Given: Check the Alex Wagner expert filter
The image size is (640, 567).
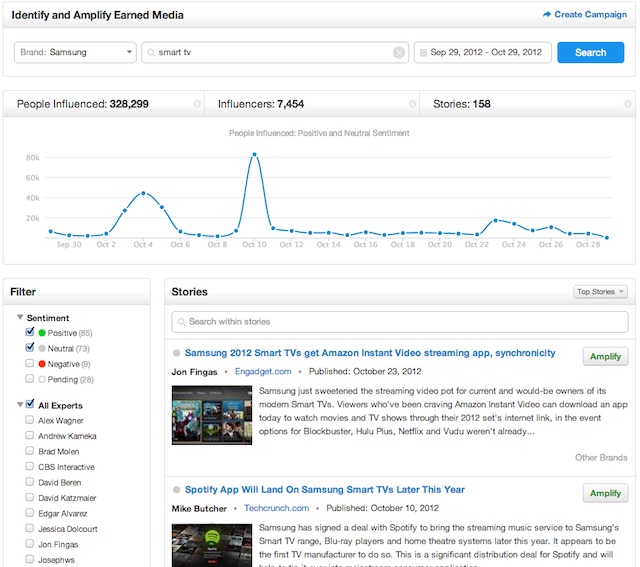Looking at the screenshot, I should (x=29, y=420).
